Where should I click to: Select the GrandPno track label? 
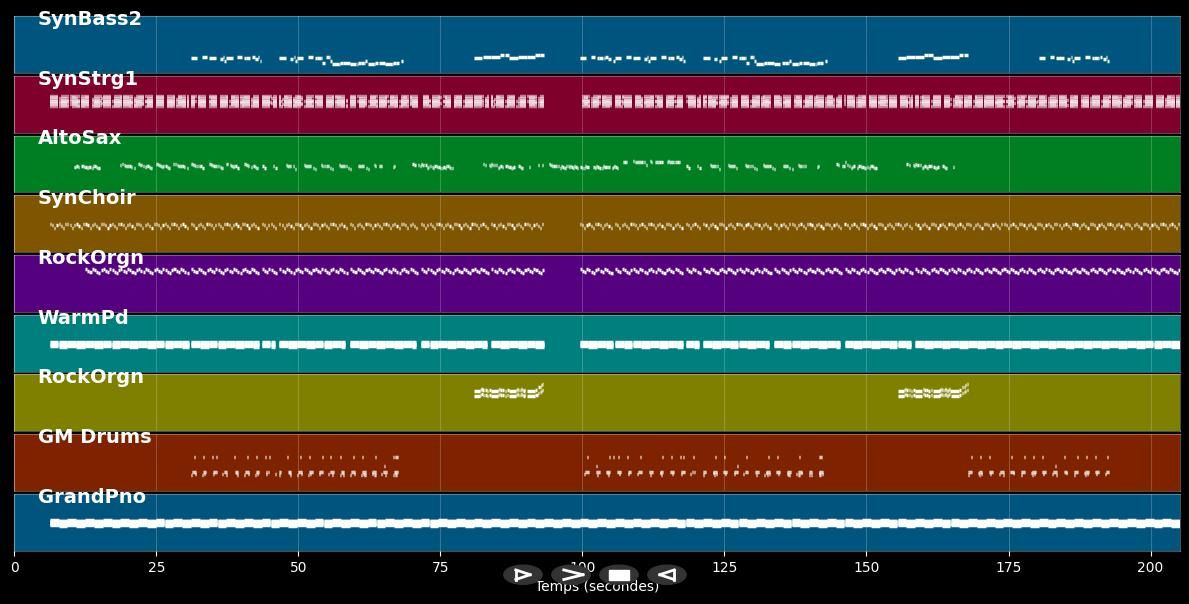click(91, 497)
